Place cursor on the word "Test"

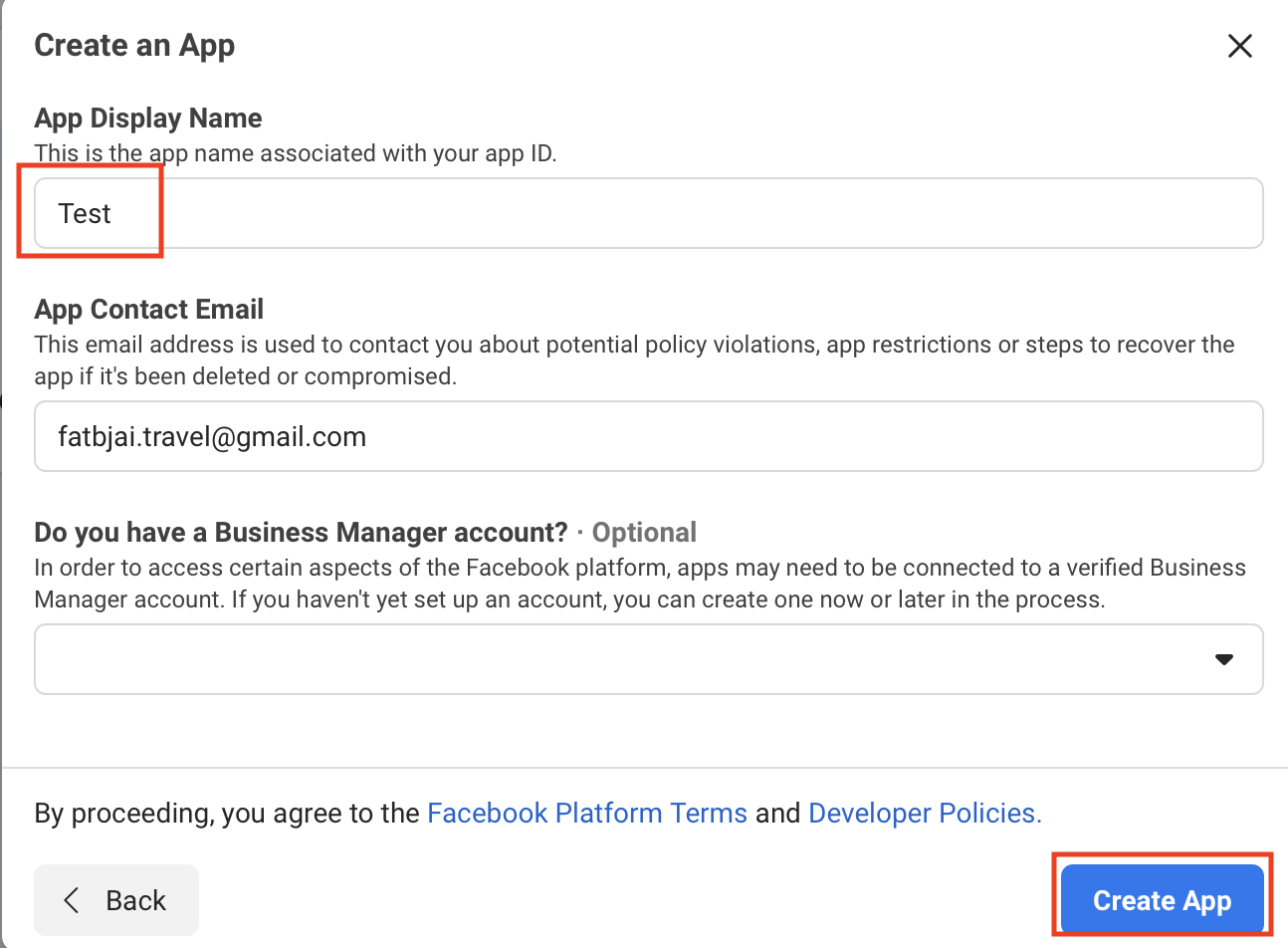click(x=85, y=213)
